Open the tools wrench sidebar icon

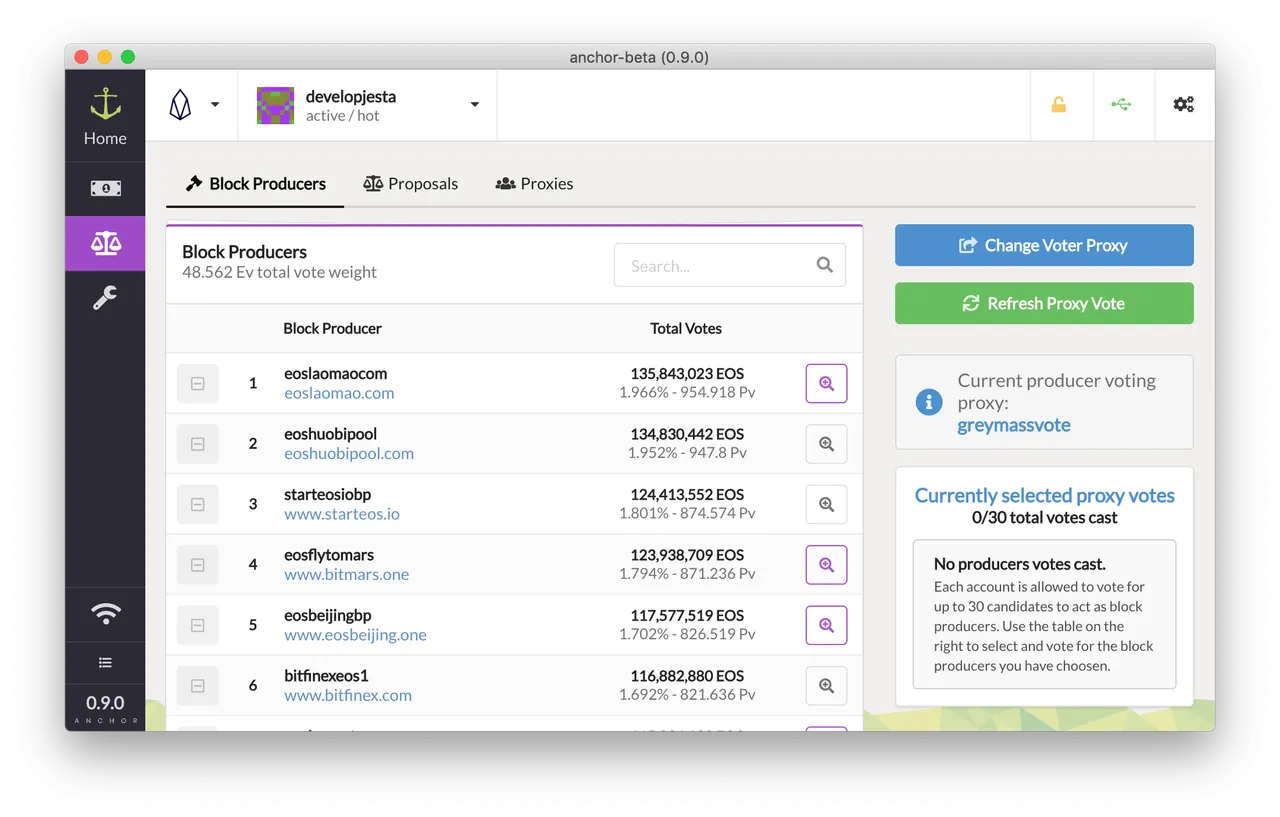click(x=105, y=297)
